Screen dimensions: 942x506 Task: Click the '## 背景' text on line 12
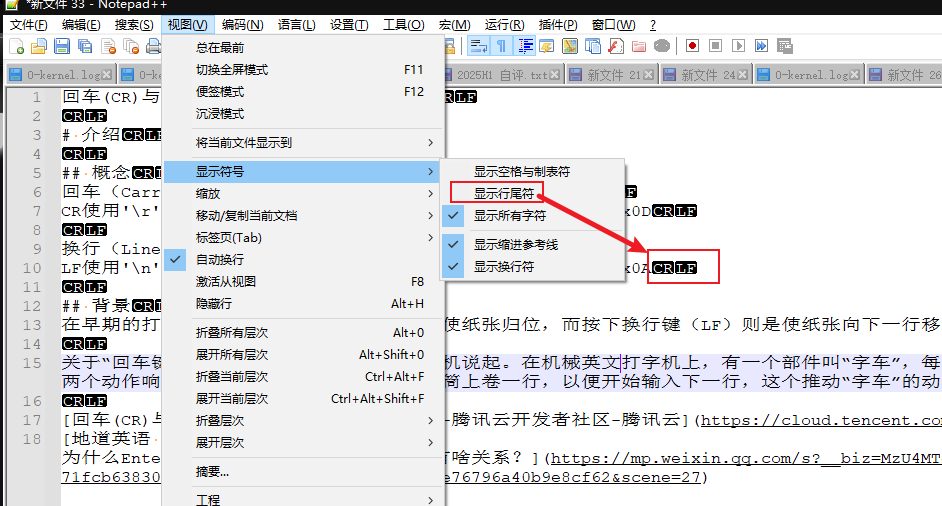(96, 306)
